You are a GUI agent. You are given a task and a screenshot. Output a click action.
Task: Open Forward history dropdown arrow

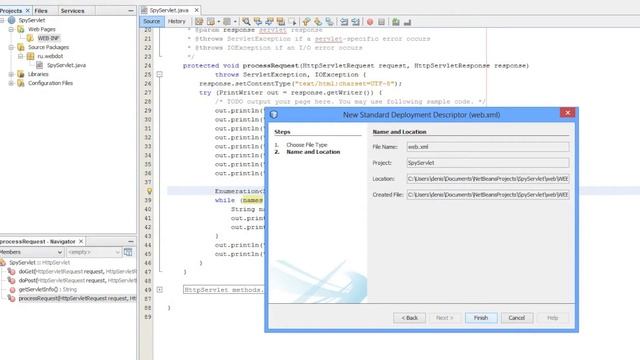coord(235,22)
